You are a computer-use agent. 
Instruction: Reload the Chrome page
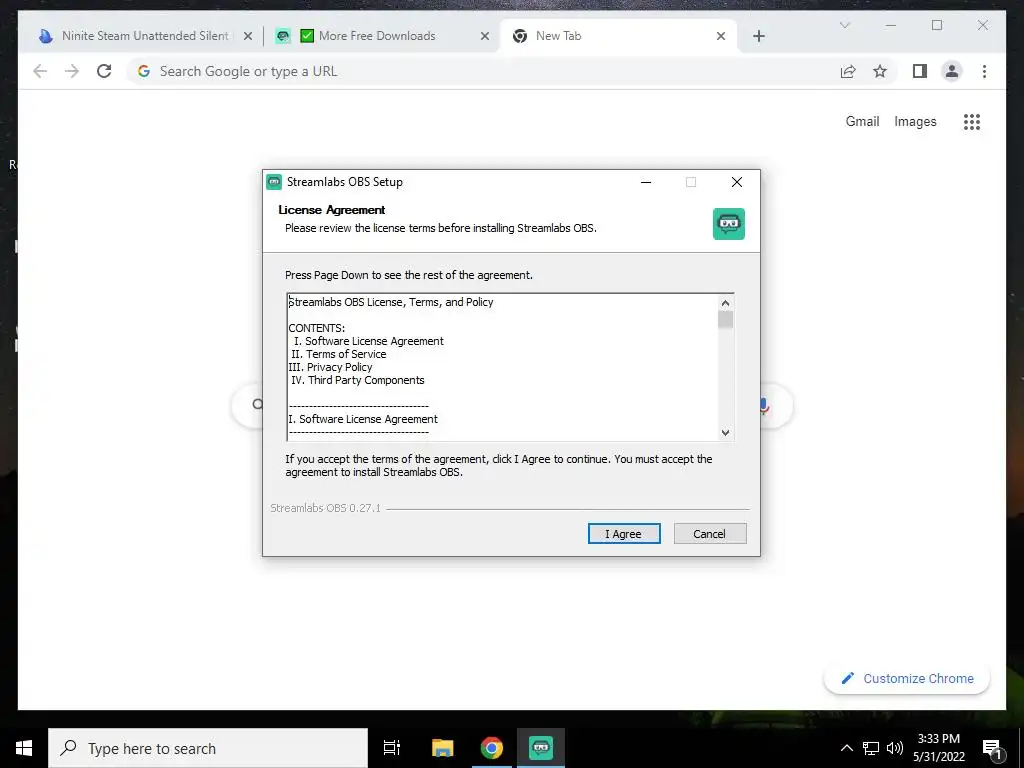(104, 71)
